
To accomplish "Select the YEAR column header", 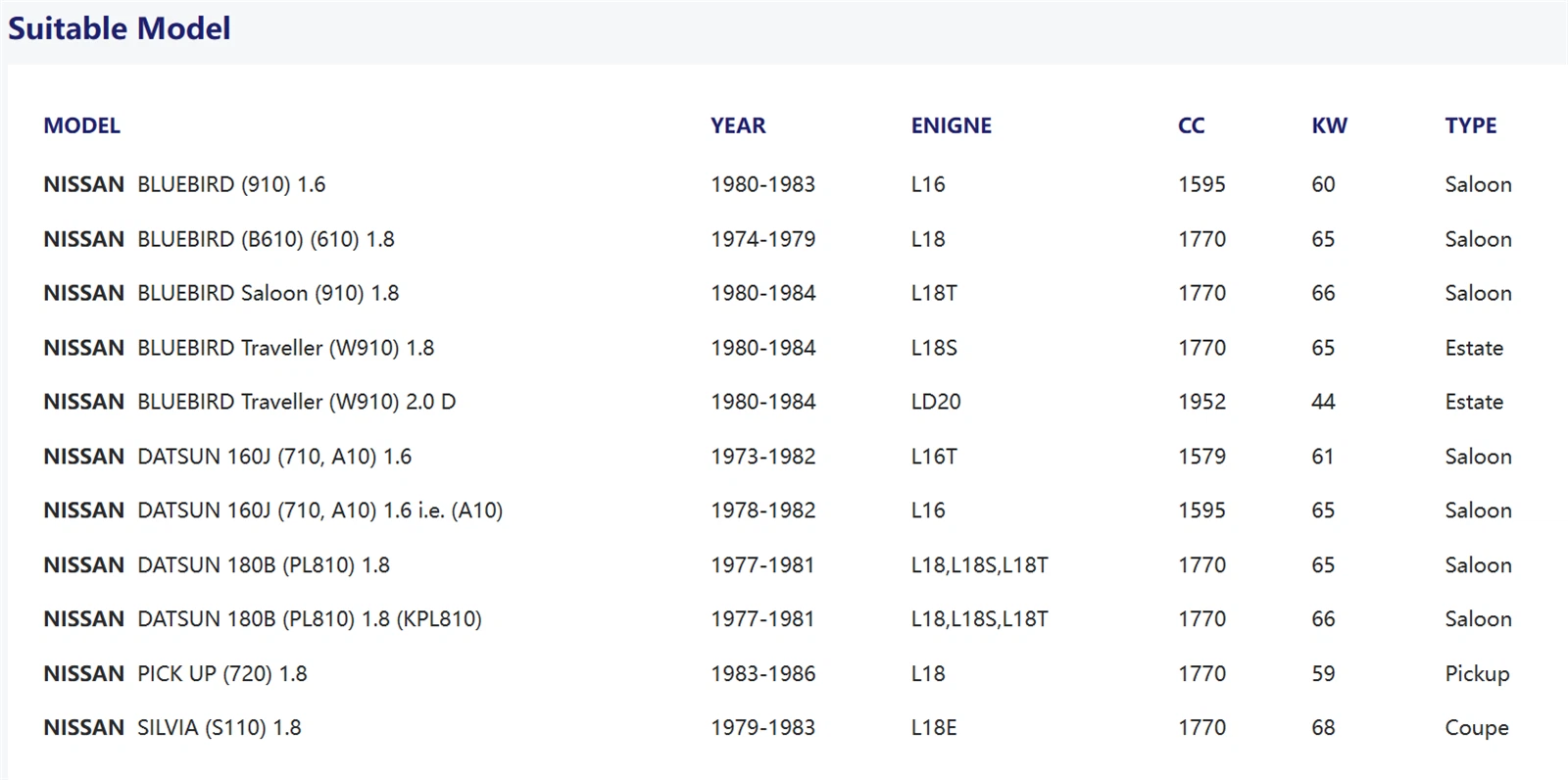I will [738, 125].
